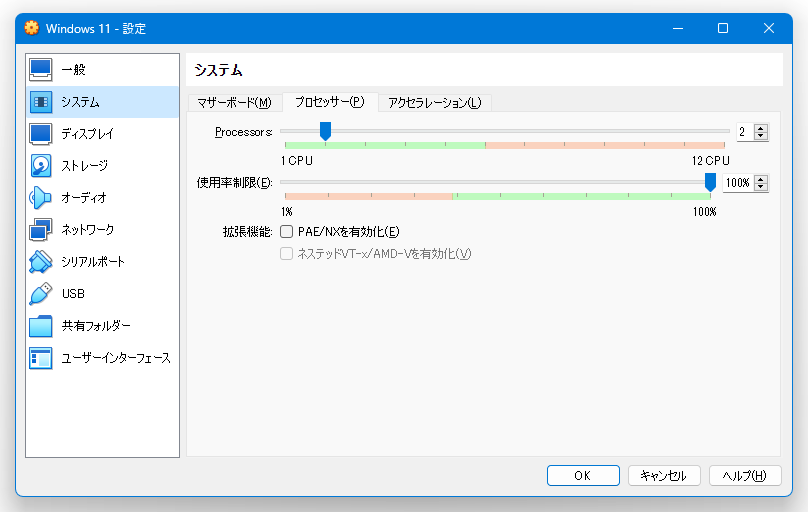Increase 使用率制限 with the up arrow

click(761, 179)
